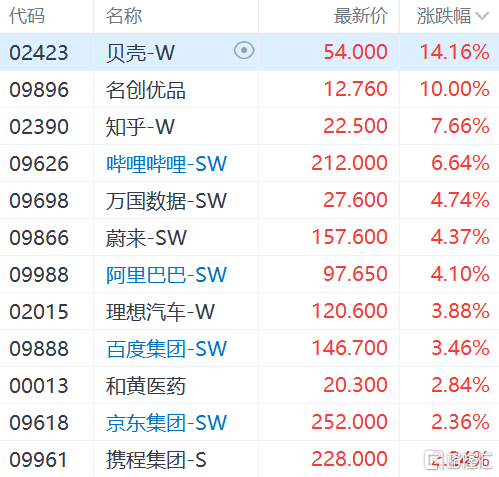This screenshot has width=499, height=477.
Task: Select stock name 携程集团-S
Action: (x=156, y=460)
